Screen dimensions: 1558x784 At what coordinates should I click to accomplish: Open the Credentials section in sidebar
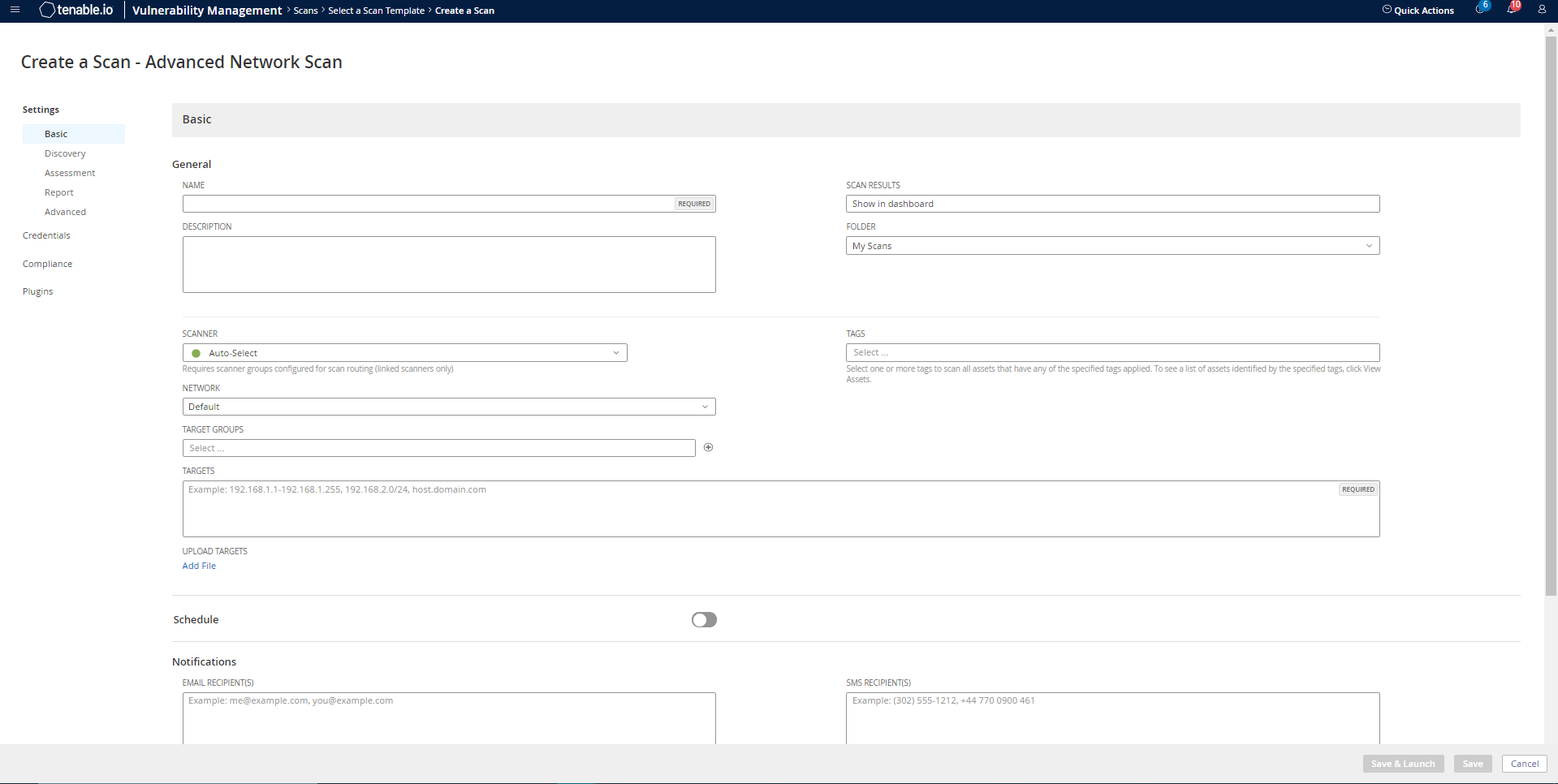point(46,235)
